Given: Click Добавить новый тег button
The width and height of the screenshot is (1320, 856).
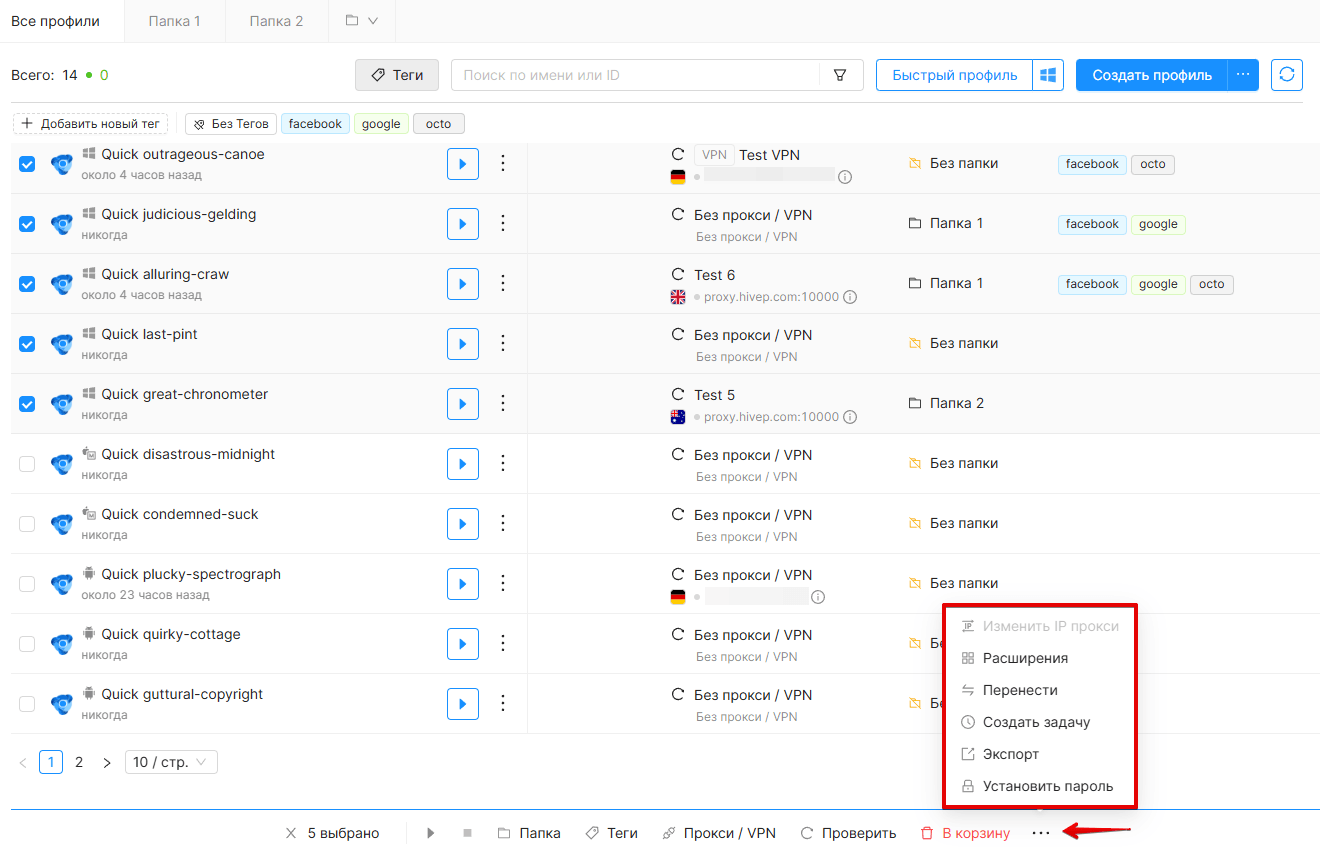Looking at the screenshot, I should click(x=90, y=124).
